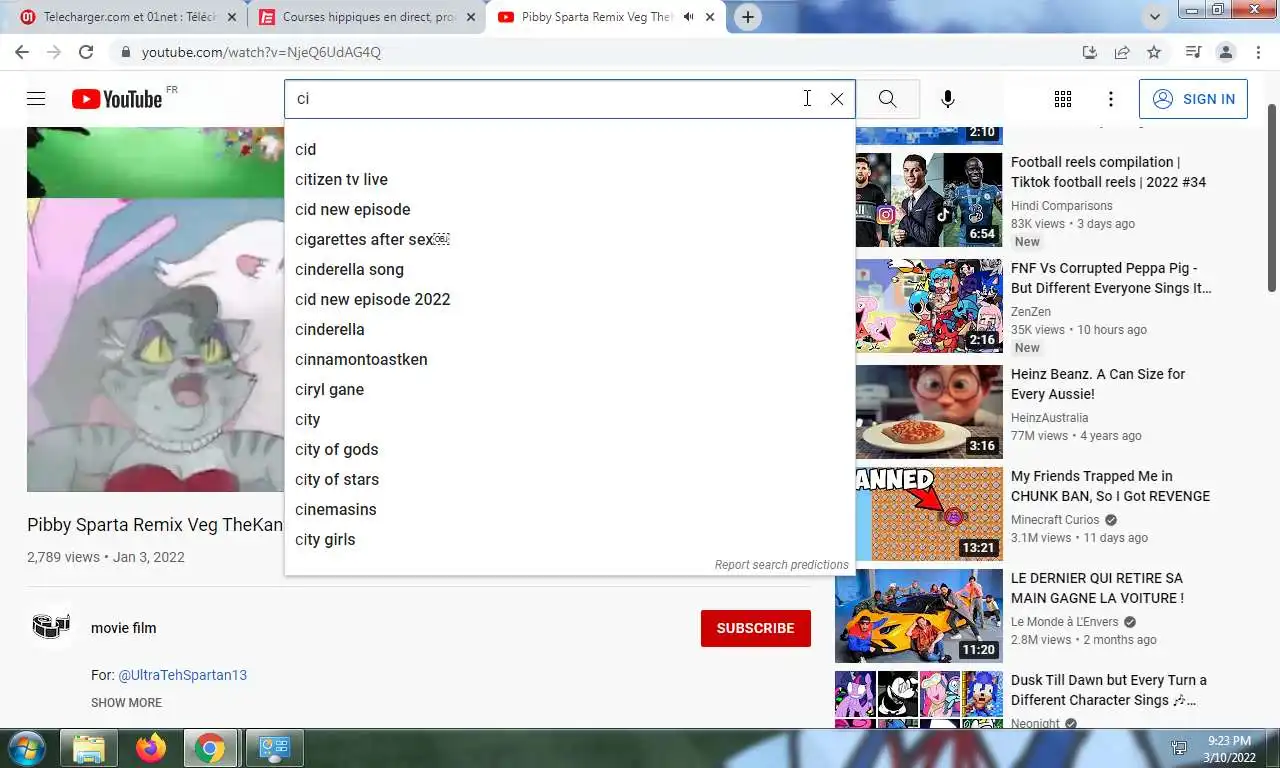Open Chrome's three-dot menu
The height and width of the screenshot is (768, 1280).
(1256, 52)
